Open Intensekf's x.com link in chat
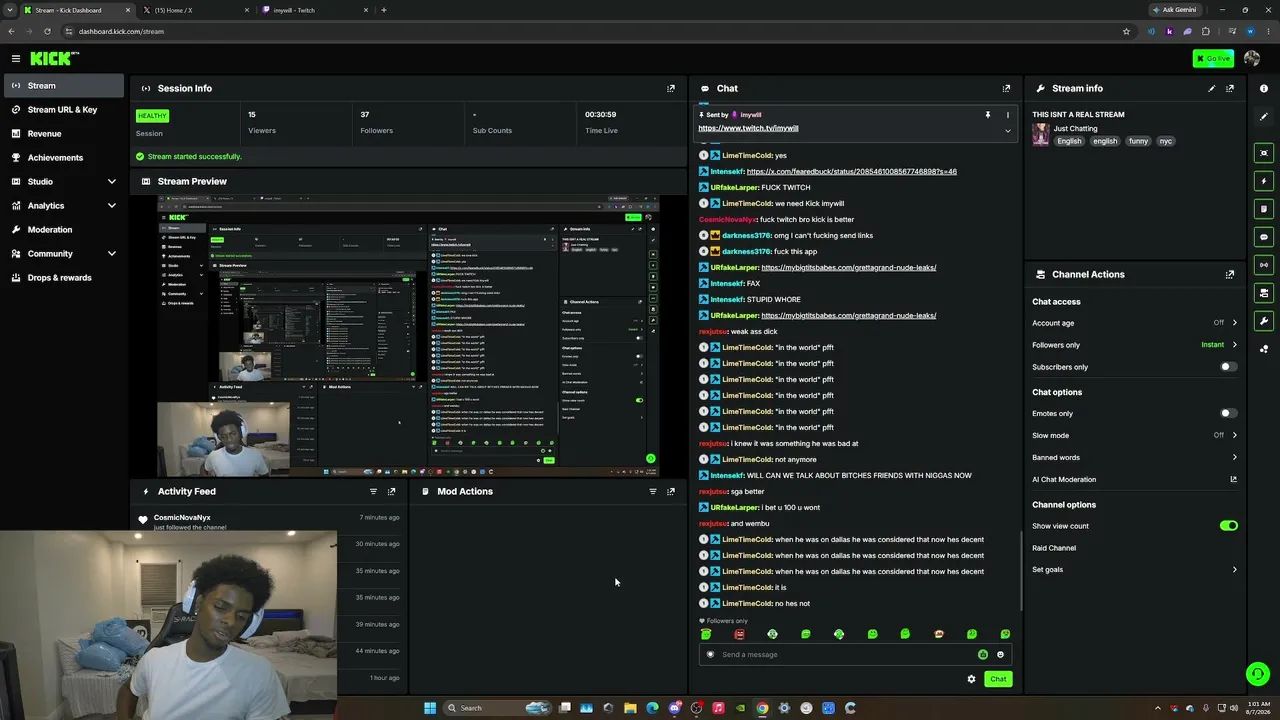The height and width of the screenshot is (720, 1280). 852,171
